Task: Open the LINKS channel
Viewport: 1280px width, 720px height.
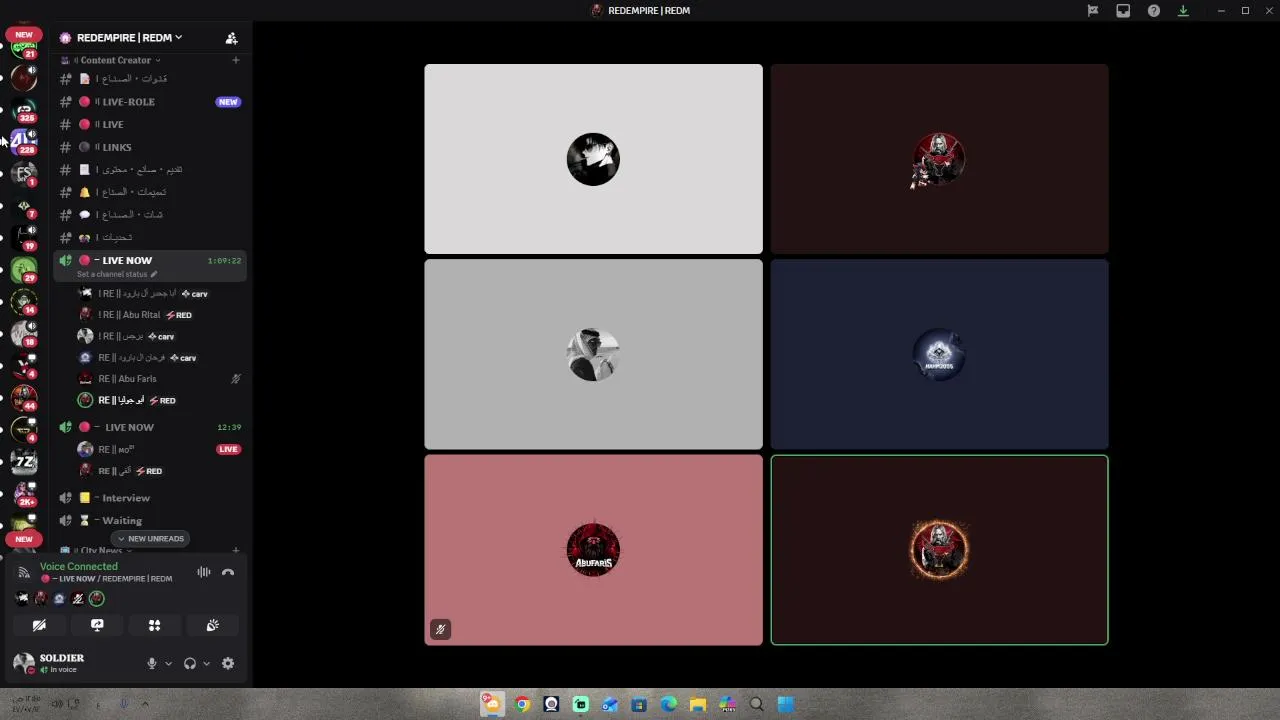Action: 150,147
